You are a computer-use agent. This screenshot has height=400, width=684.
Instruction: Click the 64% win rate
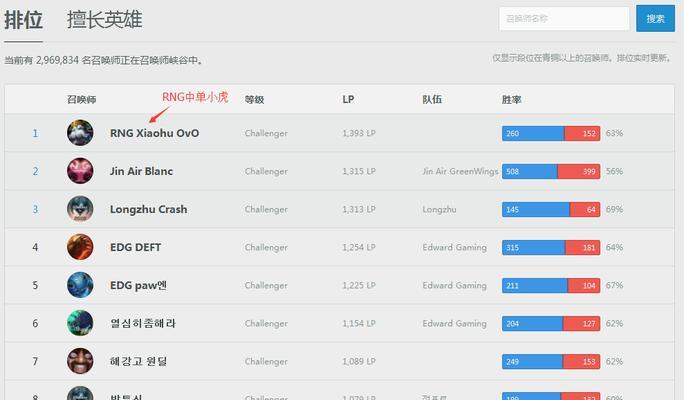(x=614, y=247)
